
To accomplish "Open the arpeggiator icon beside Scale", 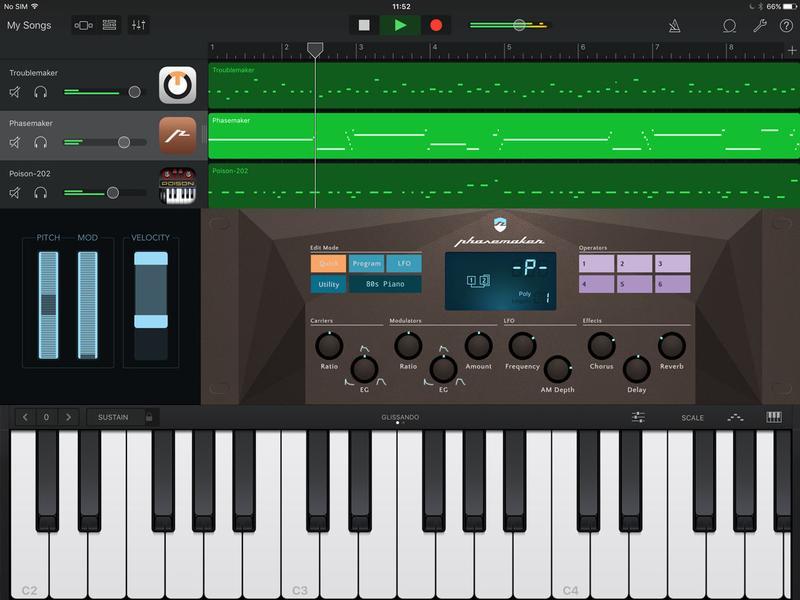I will (735, 417).
